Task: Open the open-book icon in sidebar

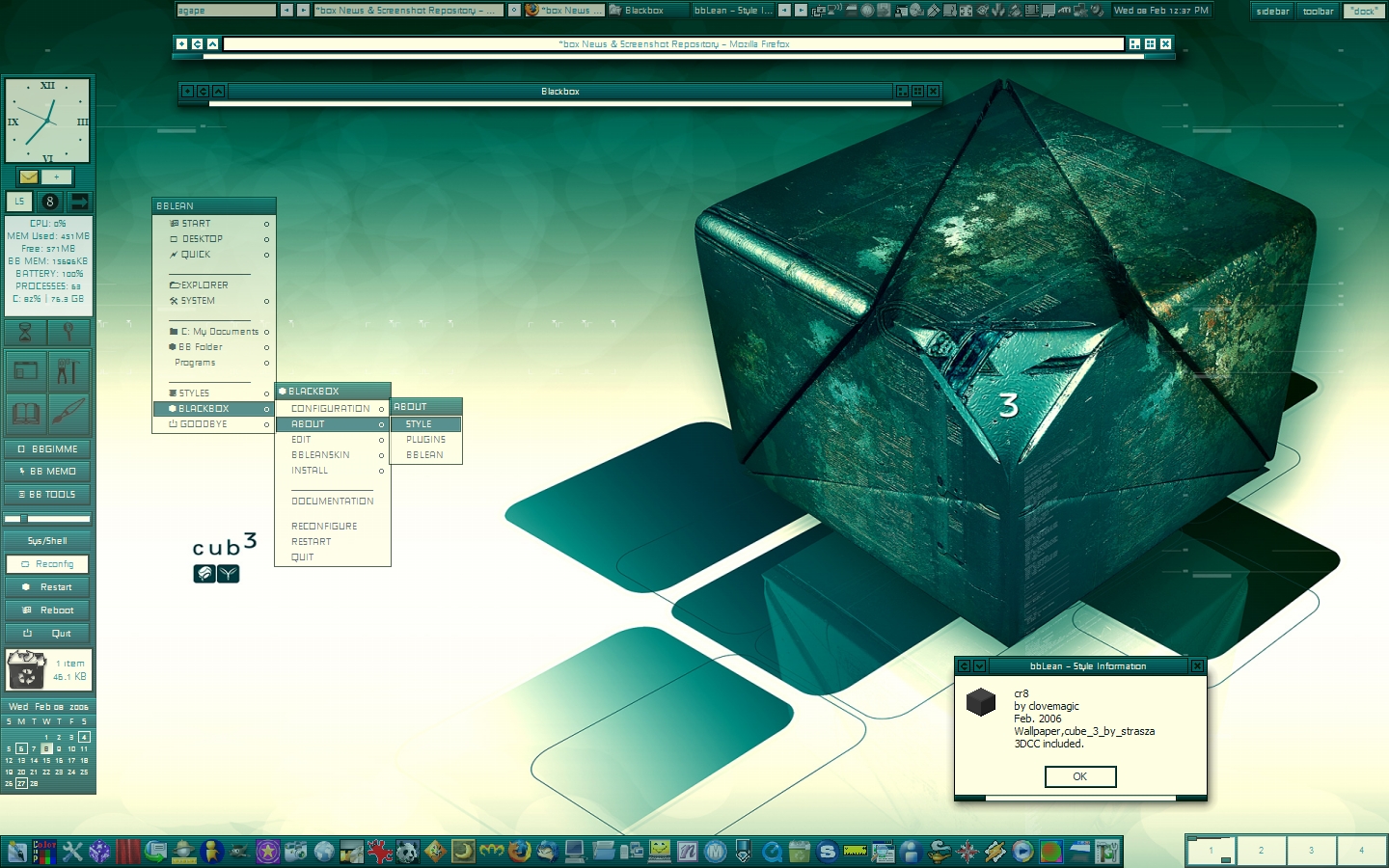Action: tap(26, 414)
